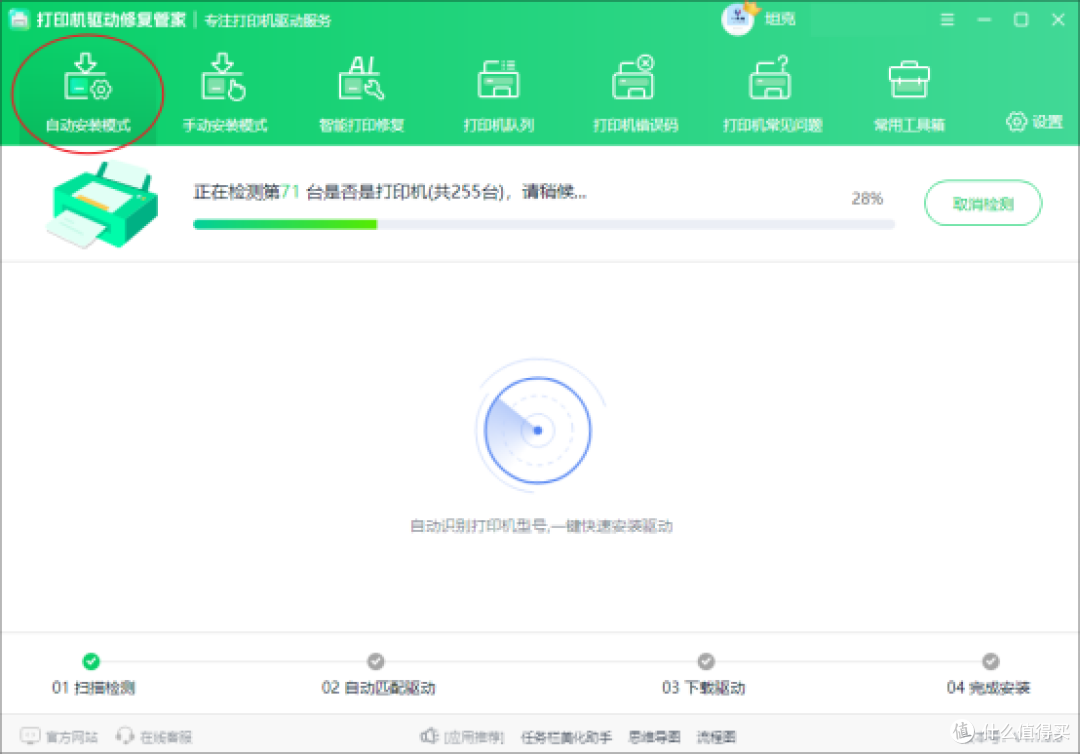Open 流程图 flowchart link
This screenshot has height=754, width=1080.
[x=716, y=737]
